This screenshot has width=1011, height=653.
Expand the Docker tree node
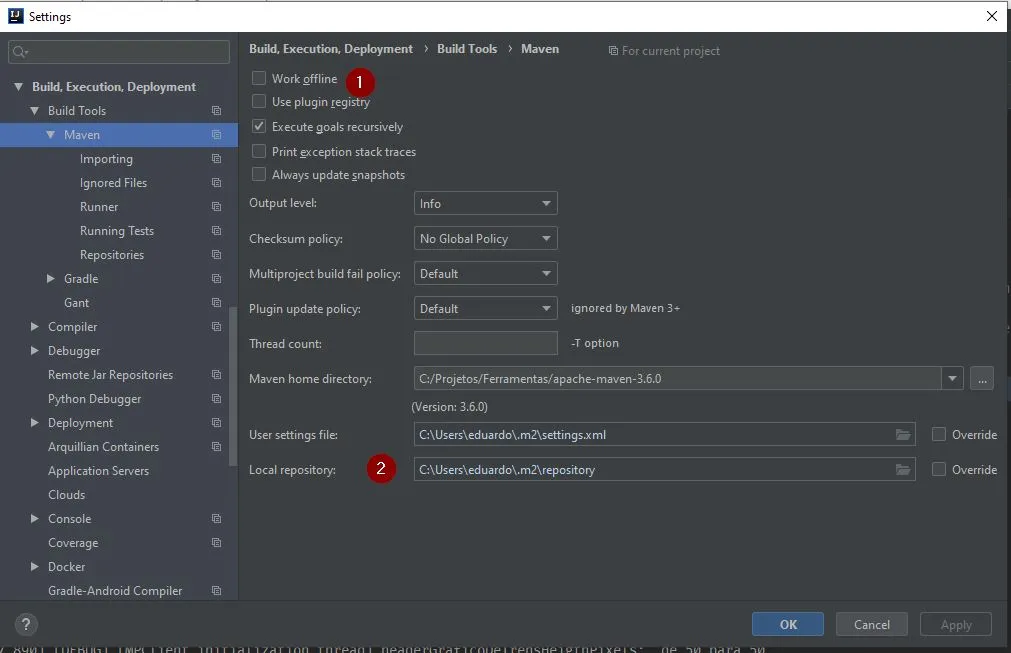(x=35, y=567)
